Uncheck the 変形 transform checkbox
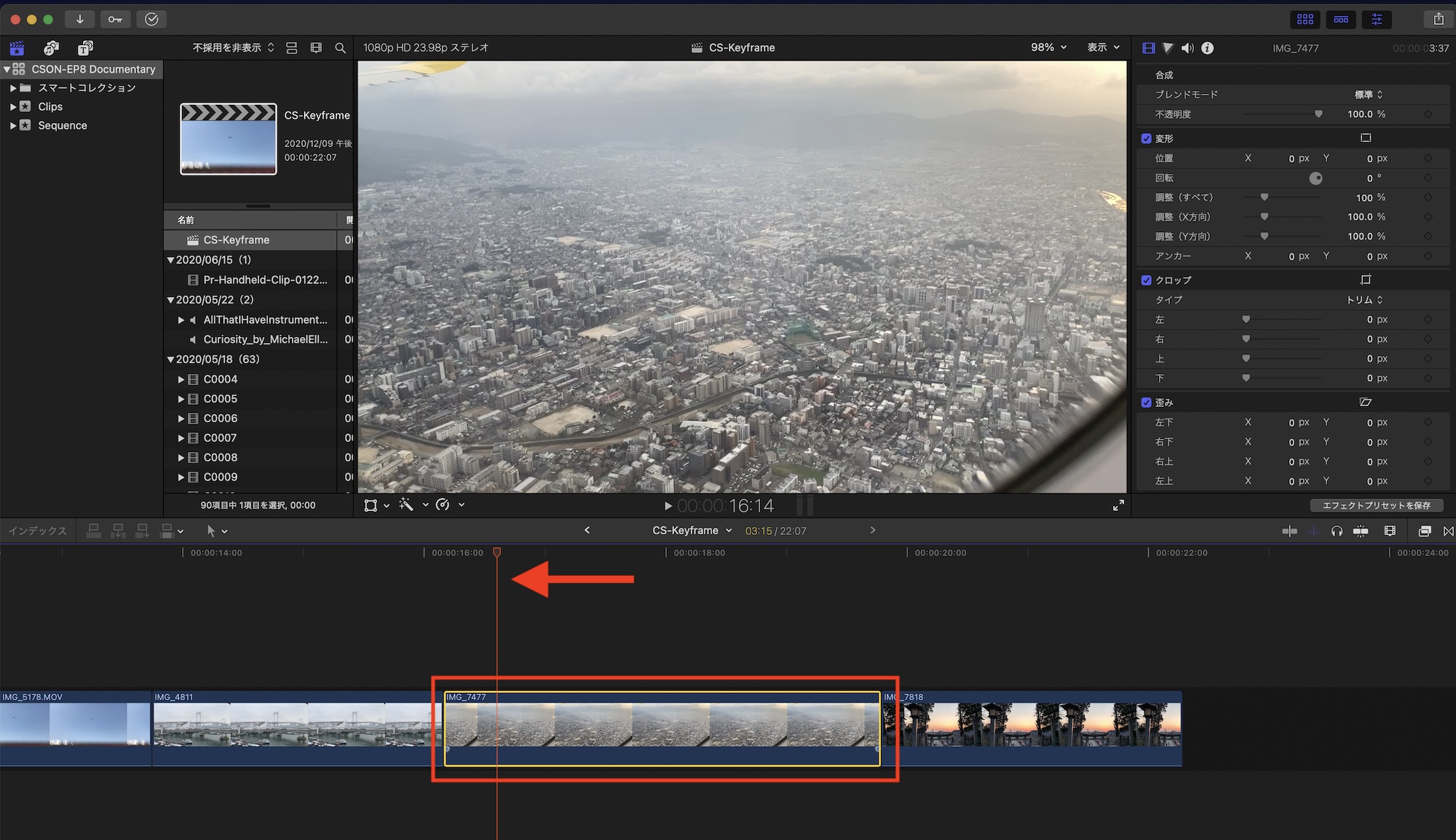Viewport: 1456px width, 840px height. [1147, 138]
